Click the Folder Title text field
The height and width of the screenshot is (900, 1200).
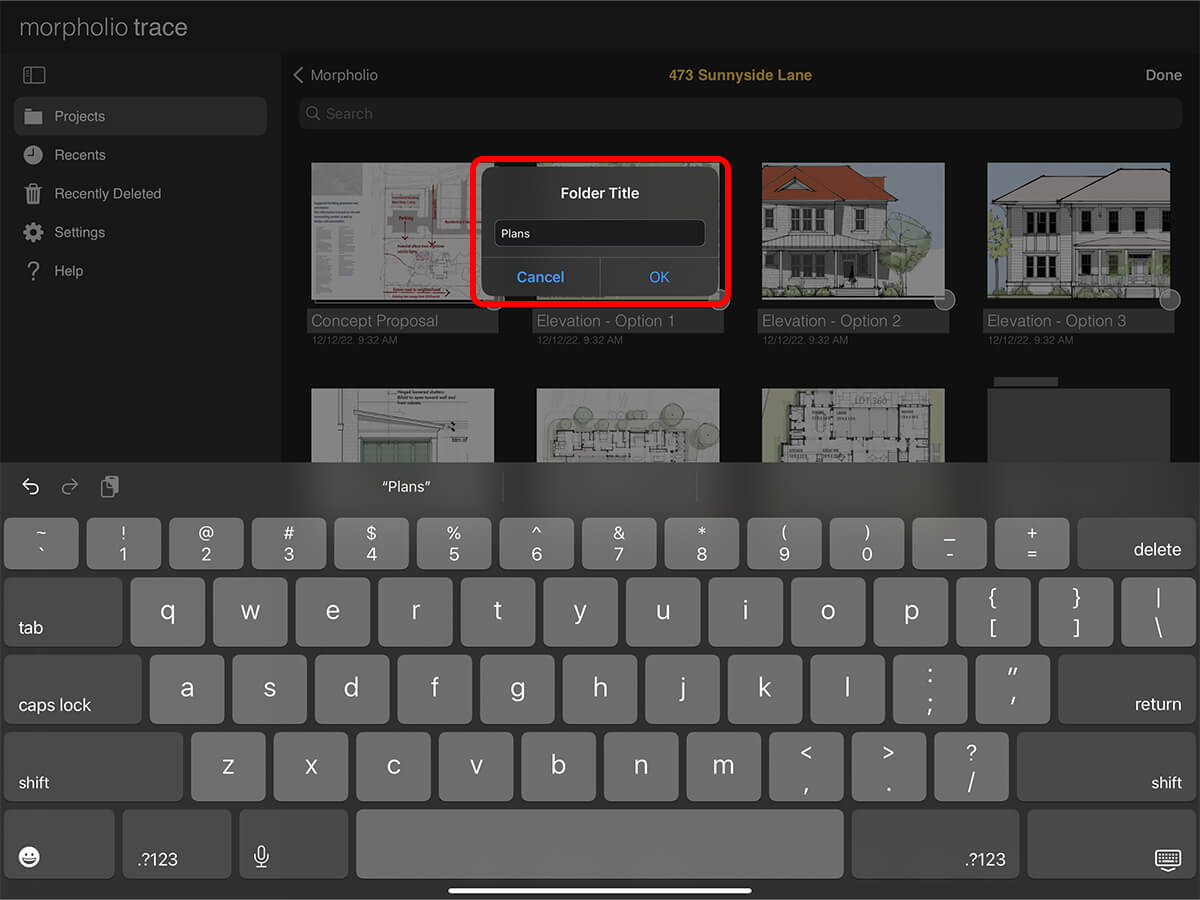pos(600,233)
